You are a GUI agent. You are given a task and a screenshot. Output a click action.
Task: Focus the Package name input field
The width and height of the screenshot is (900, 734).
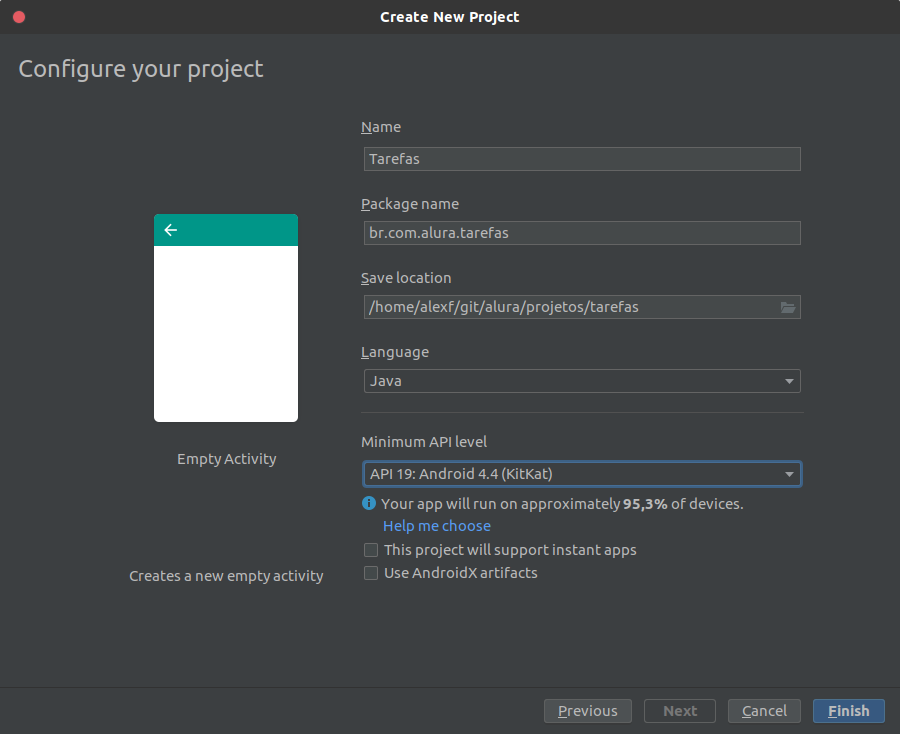point(582,233)
